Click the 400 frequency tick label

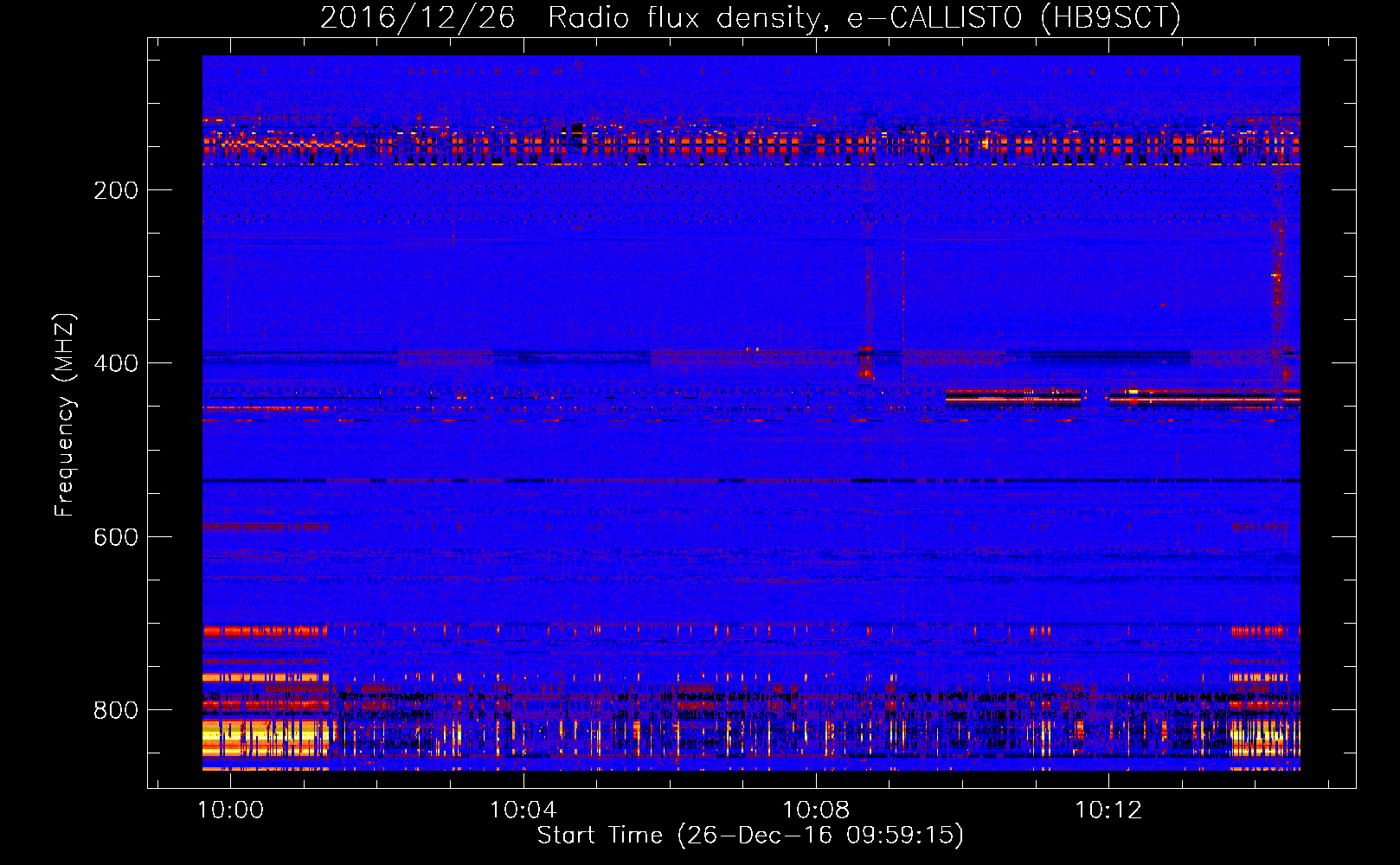pos(116,363)
